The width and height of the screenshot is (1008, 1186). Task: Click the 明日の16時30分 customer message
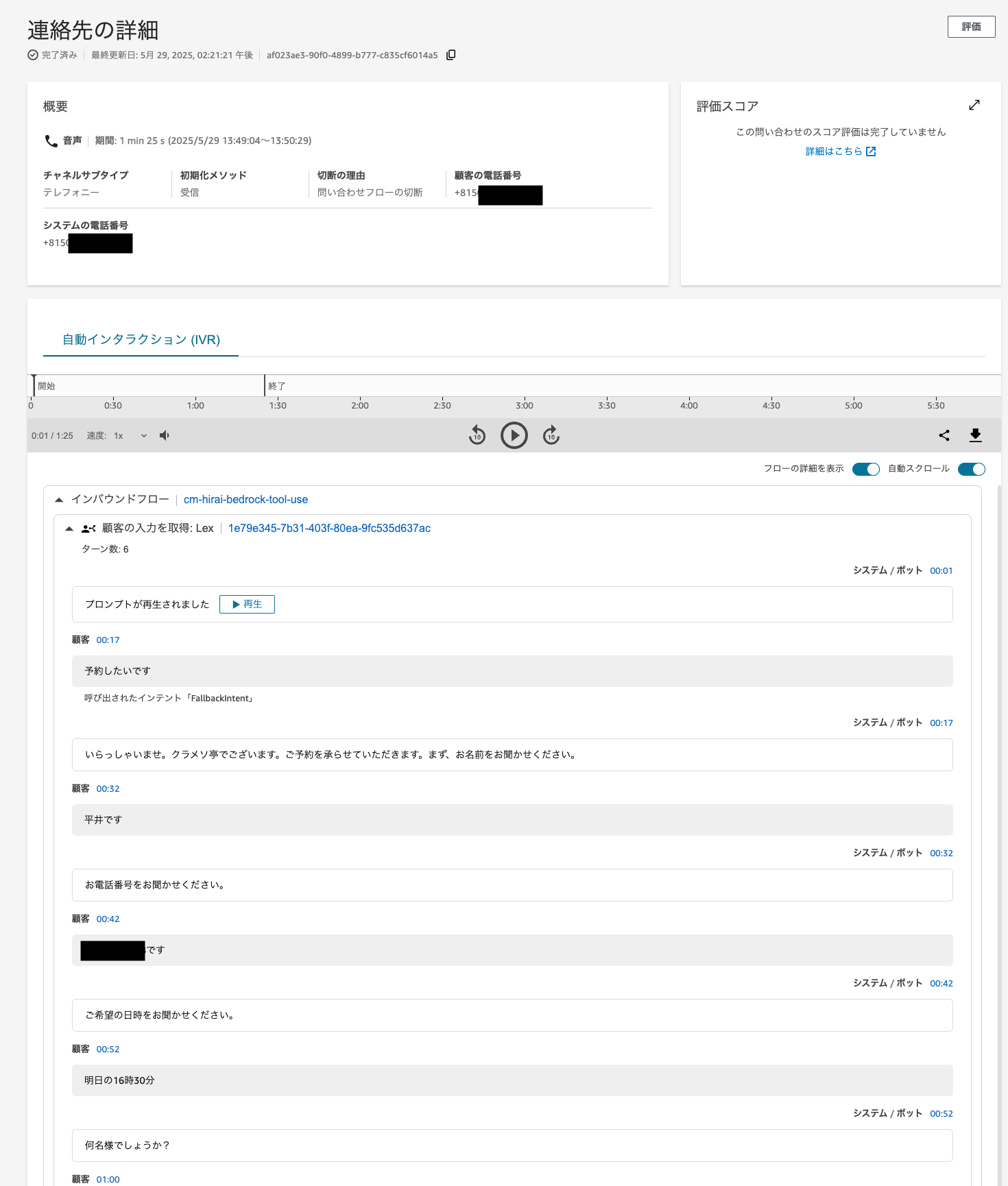(x=512, y=1080)
